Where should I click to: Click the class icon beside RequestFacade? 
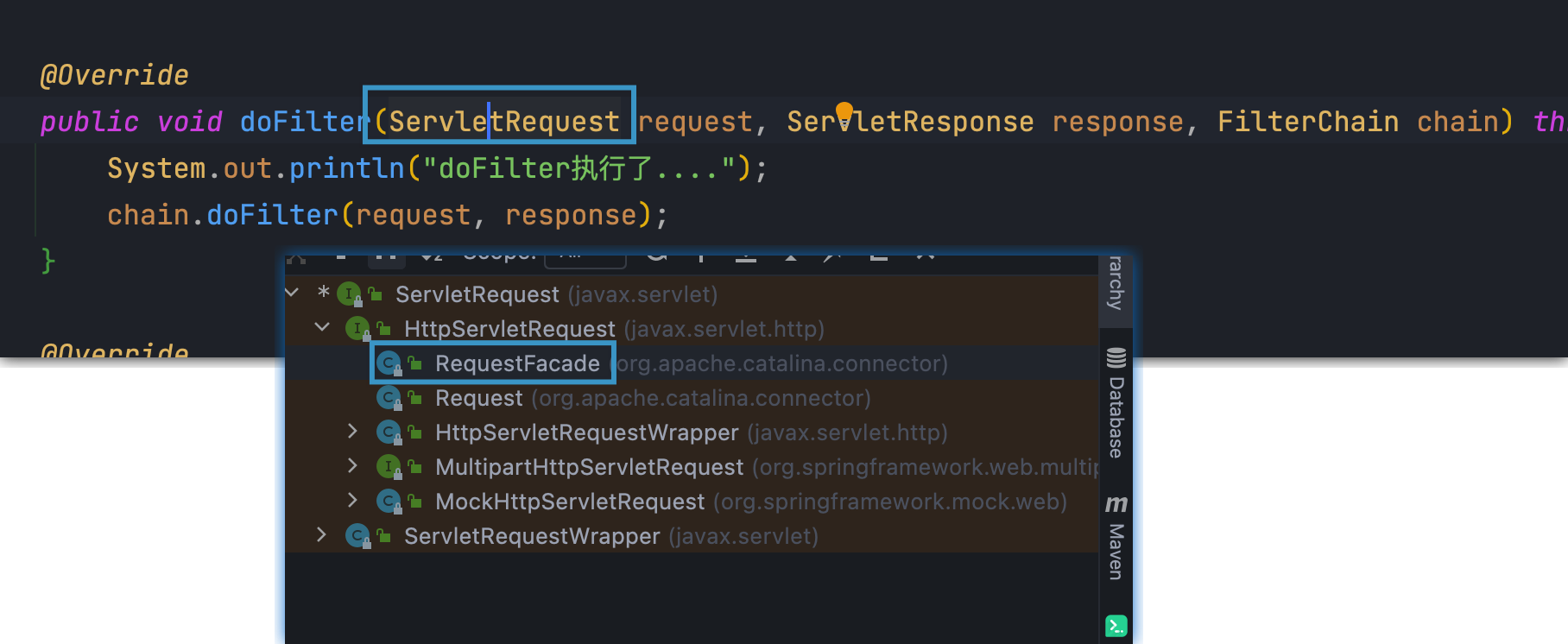coord(389,363)
